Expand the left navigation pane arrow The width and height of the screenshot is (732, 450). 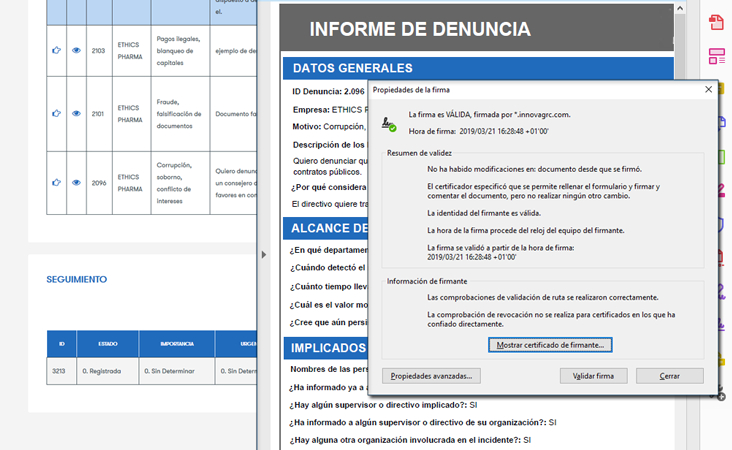click(264, 255)
